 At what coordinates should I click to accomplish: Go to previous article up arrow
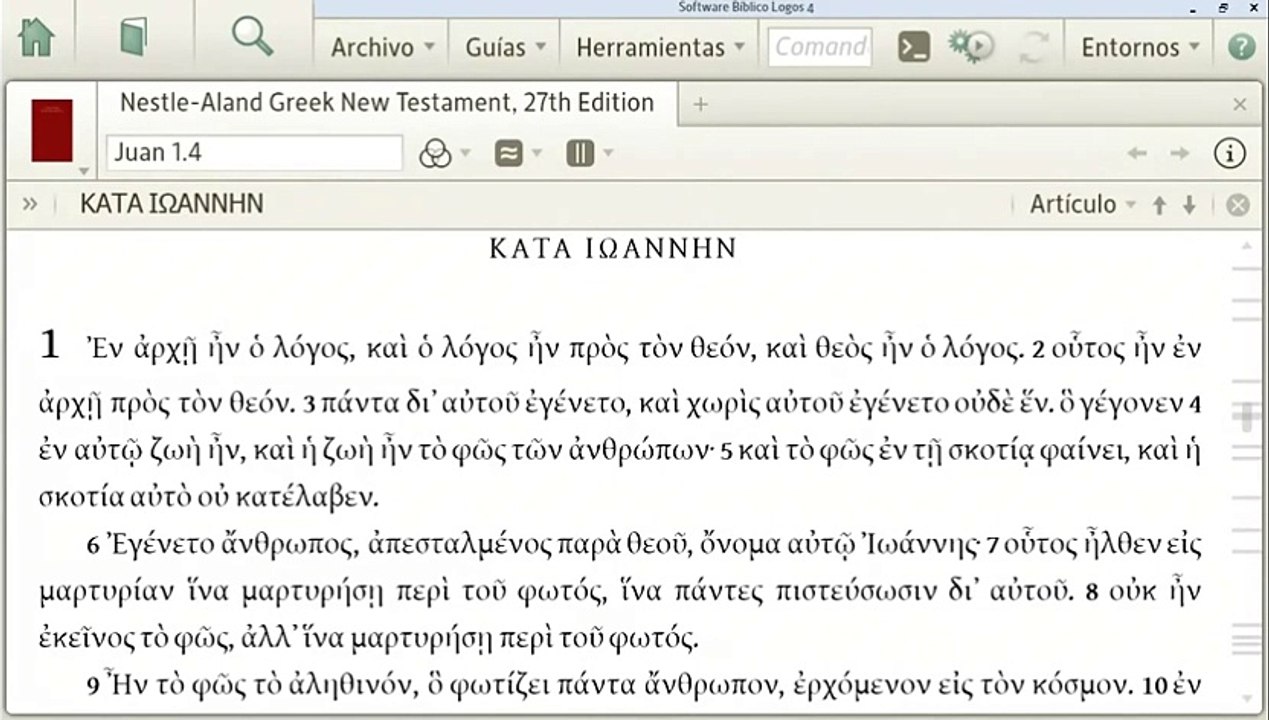click(x=1159, y=205)
